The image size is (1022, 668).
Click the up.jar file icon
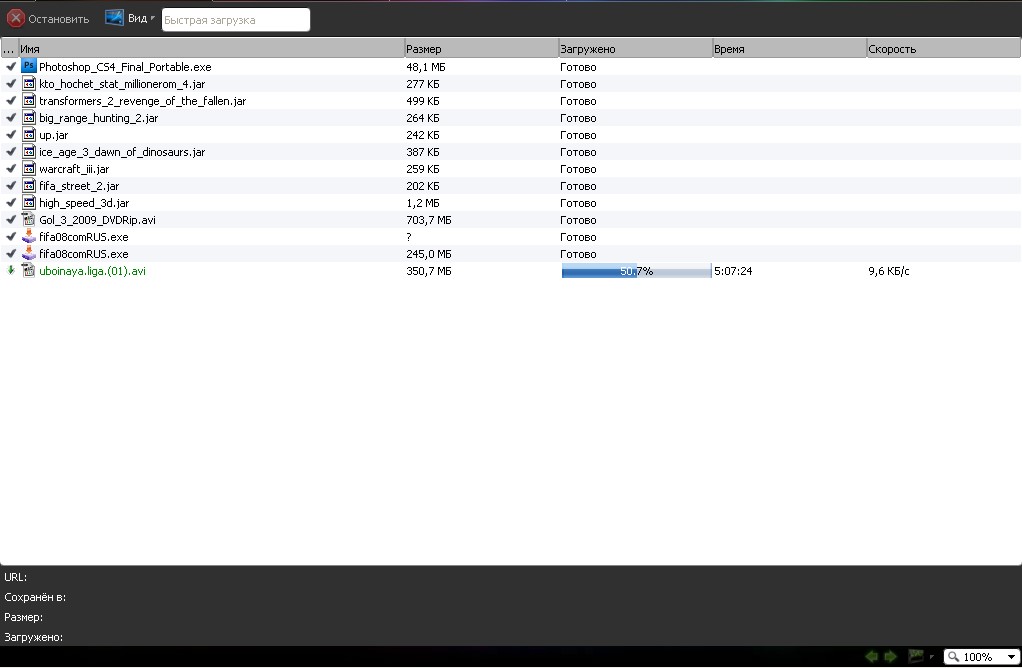tap(29, 134)
